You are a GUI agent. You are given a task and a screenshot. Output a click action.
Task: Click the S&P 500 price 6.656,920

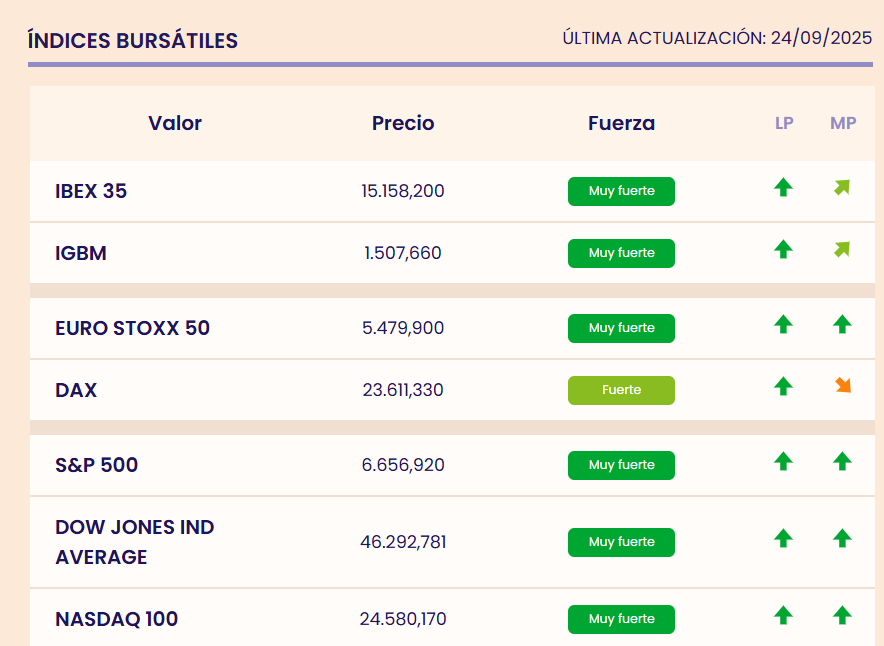coord(403,465)
